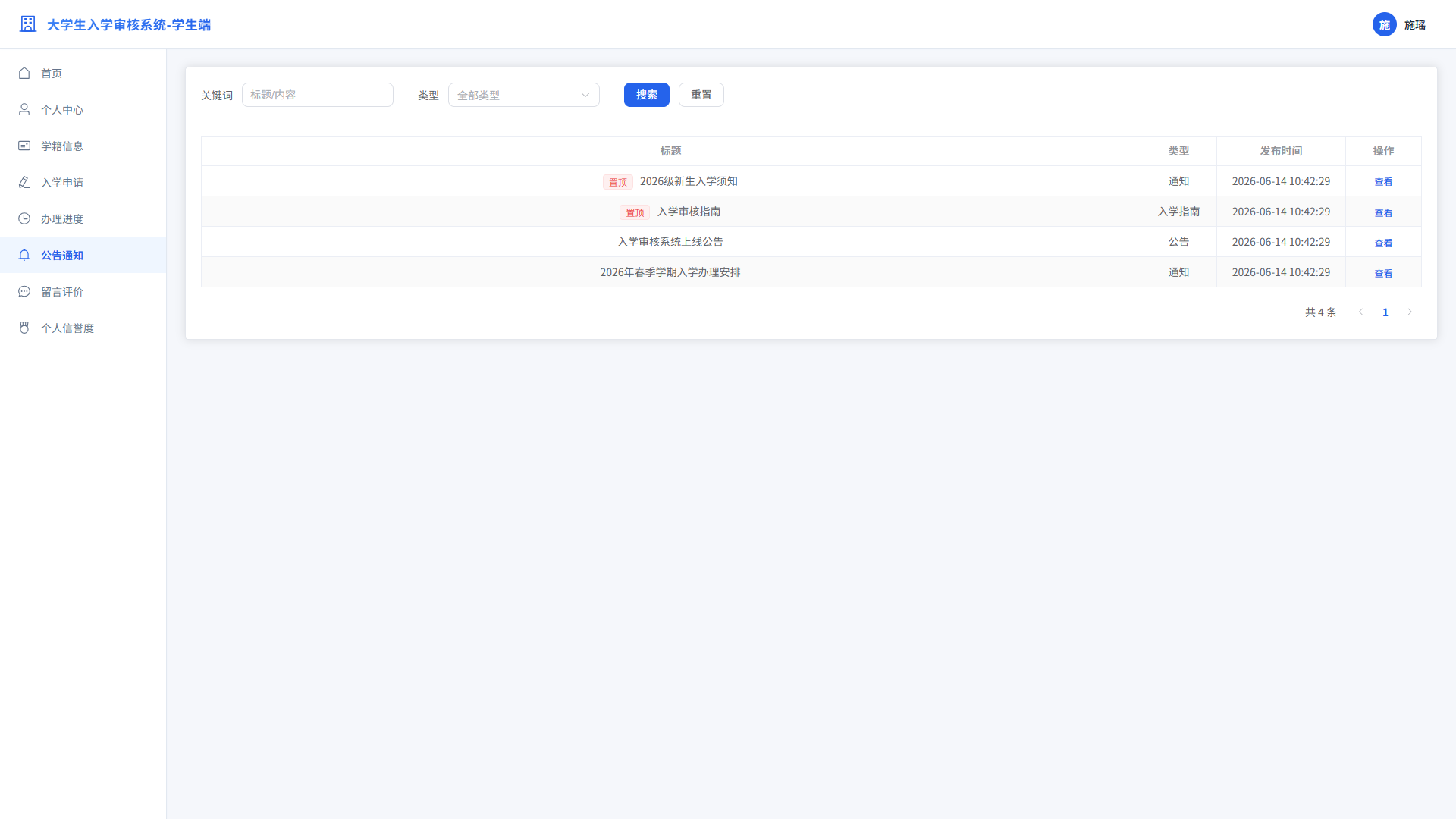The image size is (1456, 819).
Task: Go to next page arrow in pagination
Action: [x=1410, y=312]
